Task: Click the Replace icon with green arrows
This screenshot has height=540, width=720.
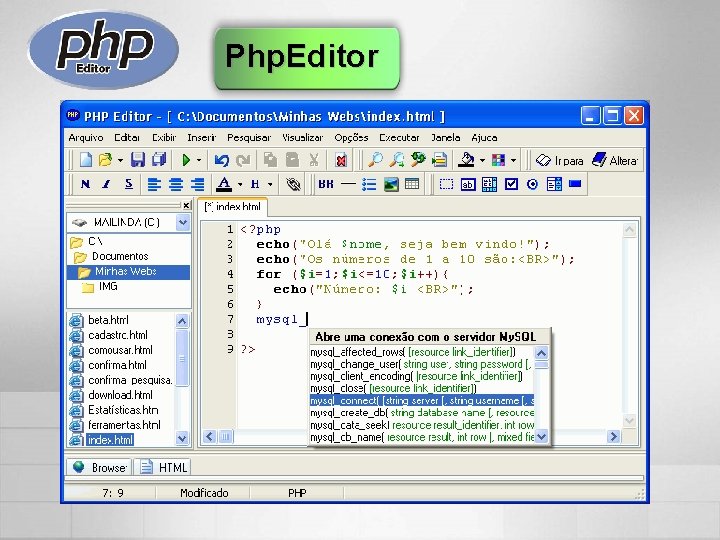Action: 418,160
